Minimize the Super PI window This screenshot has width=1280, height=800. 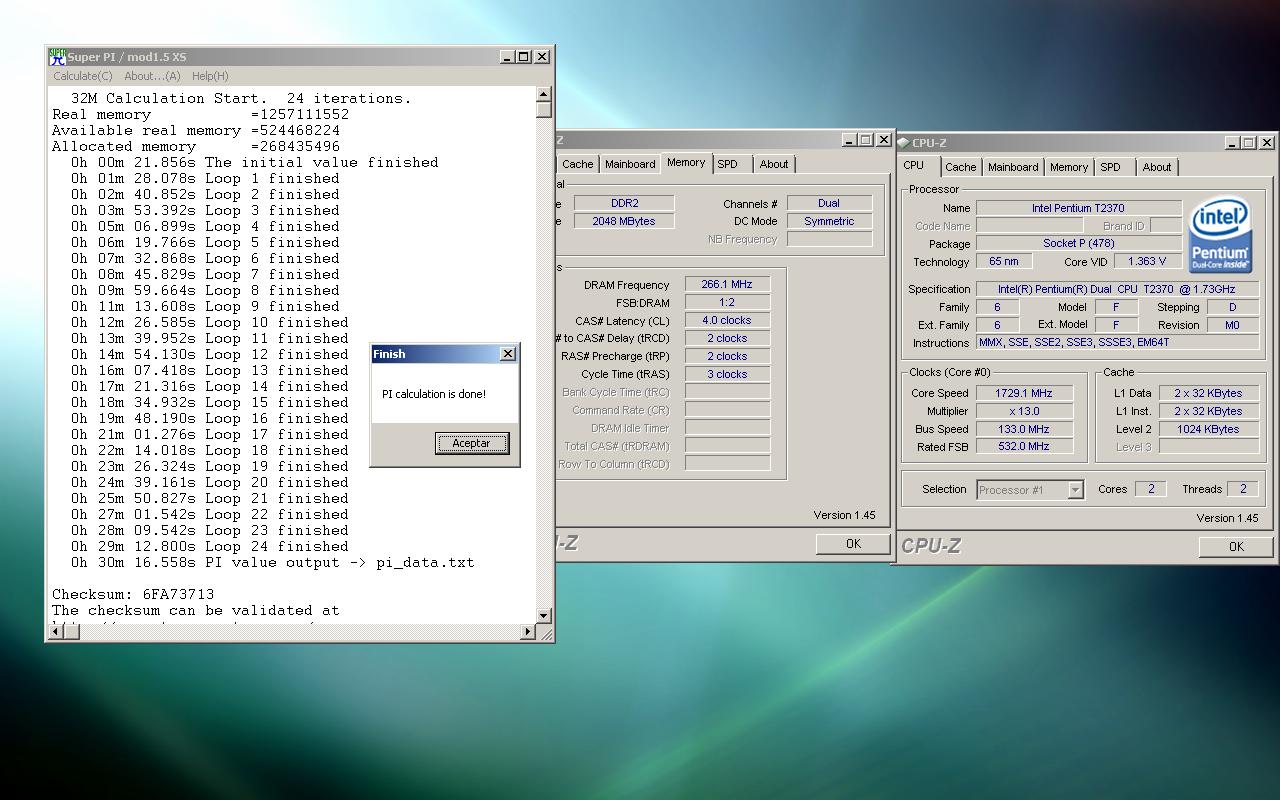pyautogui.click(x=507, y=57)
